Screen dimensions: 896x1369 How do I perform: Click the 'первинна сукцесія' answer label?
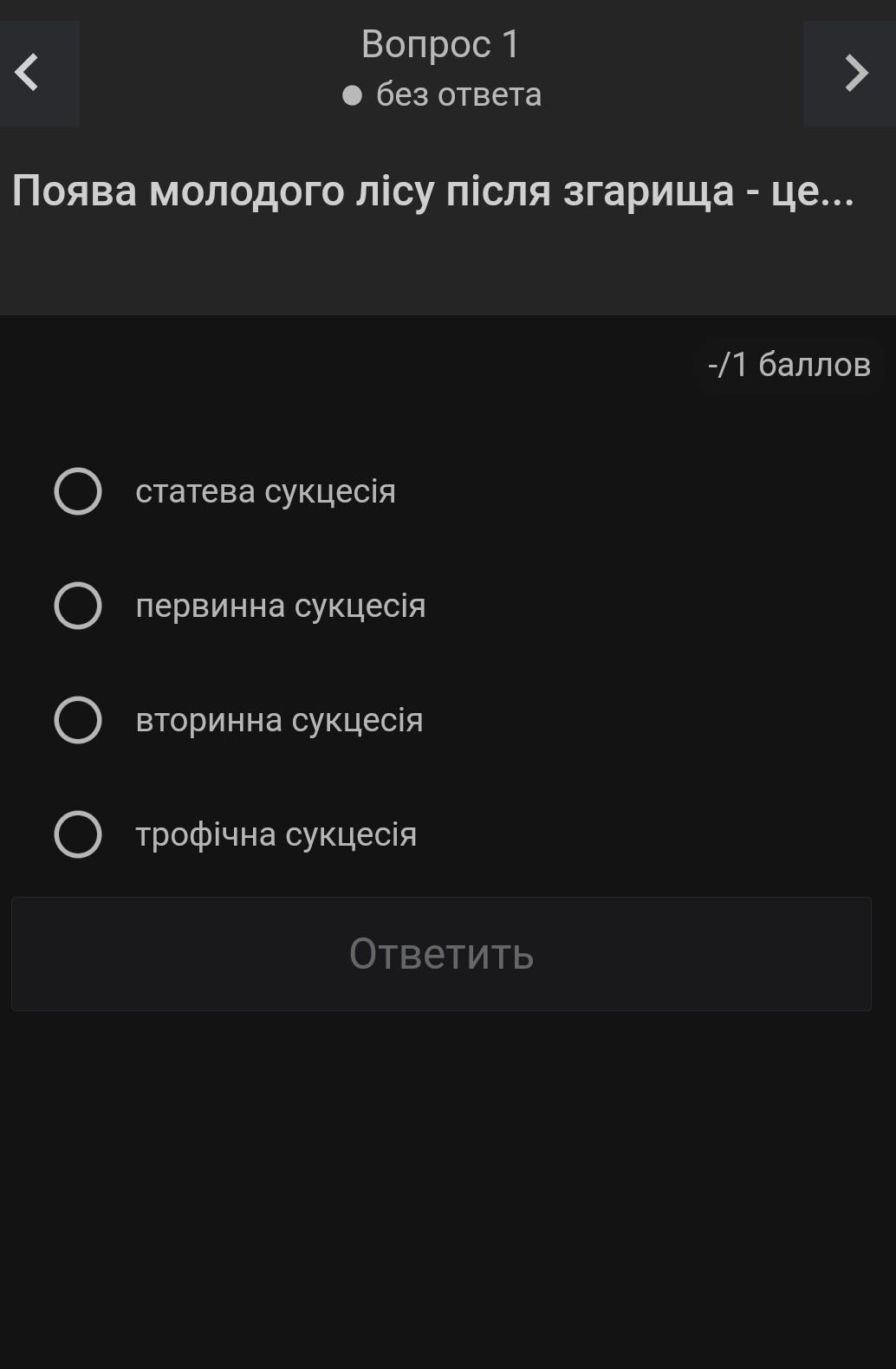coord(280,606)
